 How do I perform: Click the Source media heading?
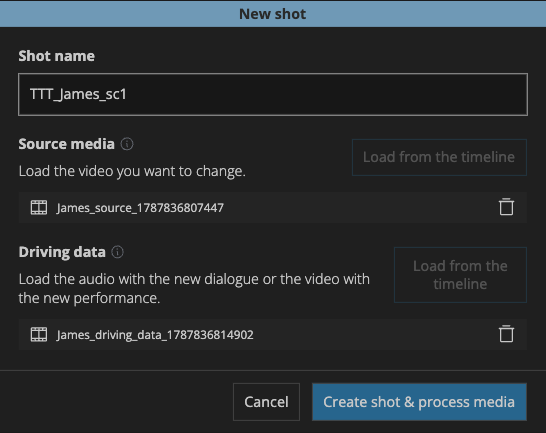point(67,144)
